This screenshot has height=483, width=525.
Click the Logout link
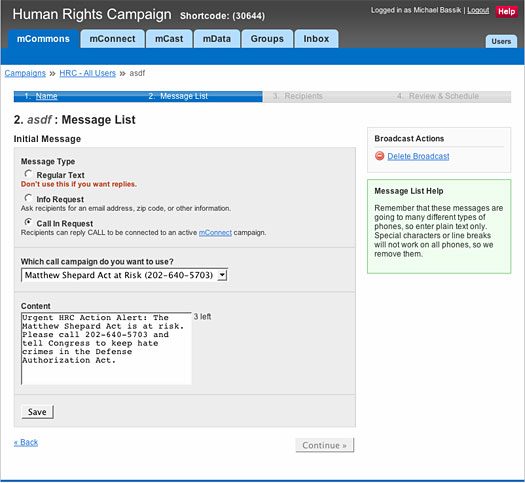point(478,10)
